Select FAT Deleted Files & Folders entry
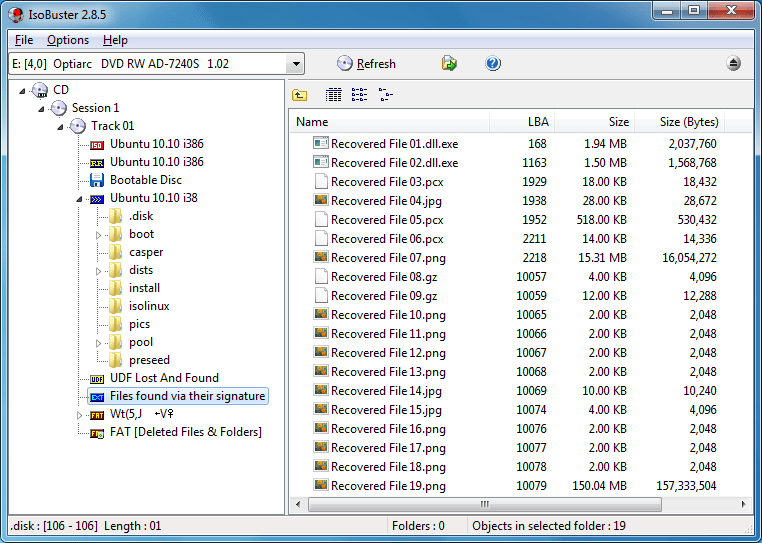762x543 pixels. tap(176, 432)
